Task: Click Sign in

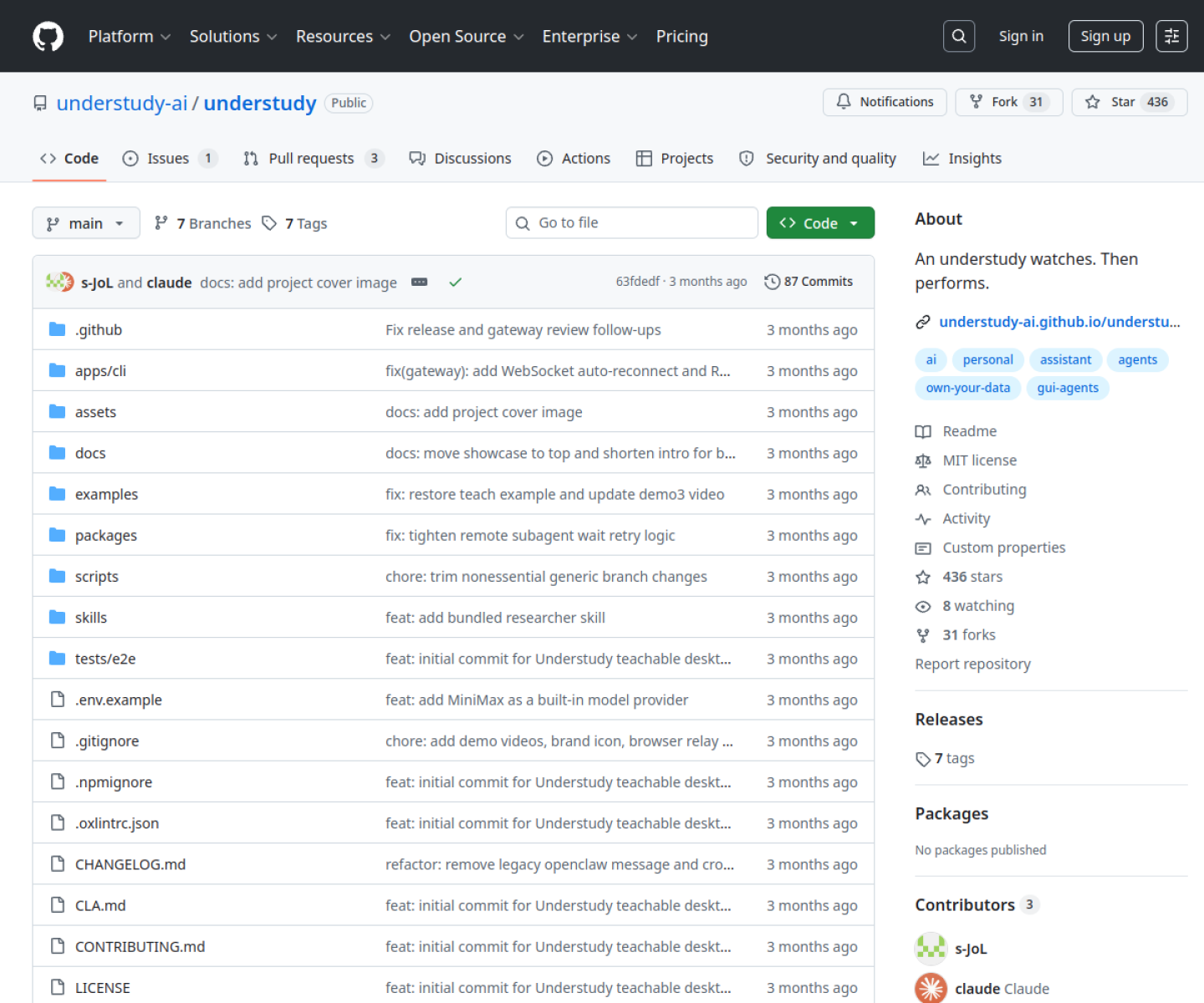Action: pos(1021,36)
